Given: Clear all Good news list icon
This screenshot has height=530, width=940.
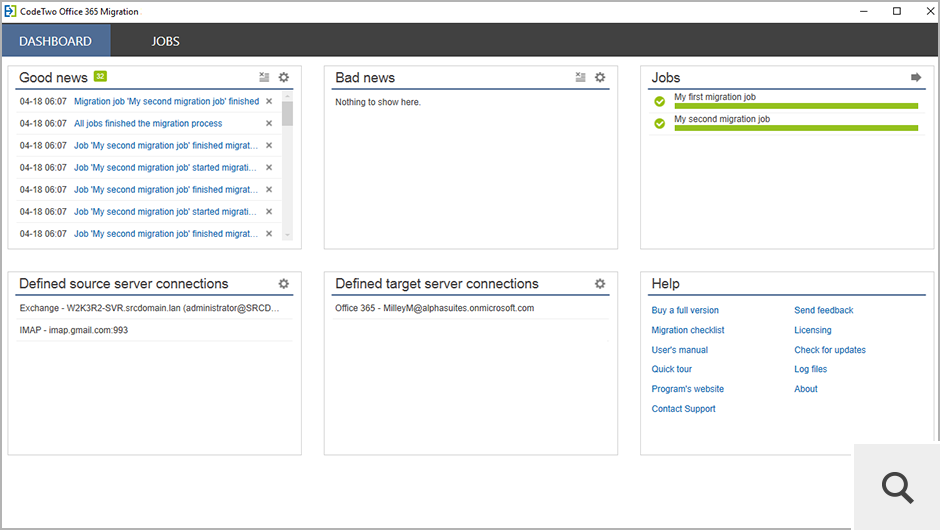Looking at the screenshot, I should tap(264, 77).
